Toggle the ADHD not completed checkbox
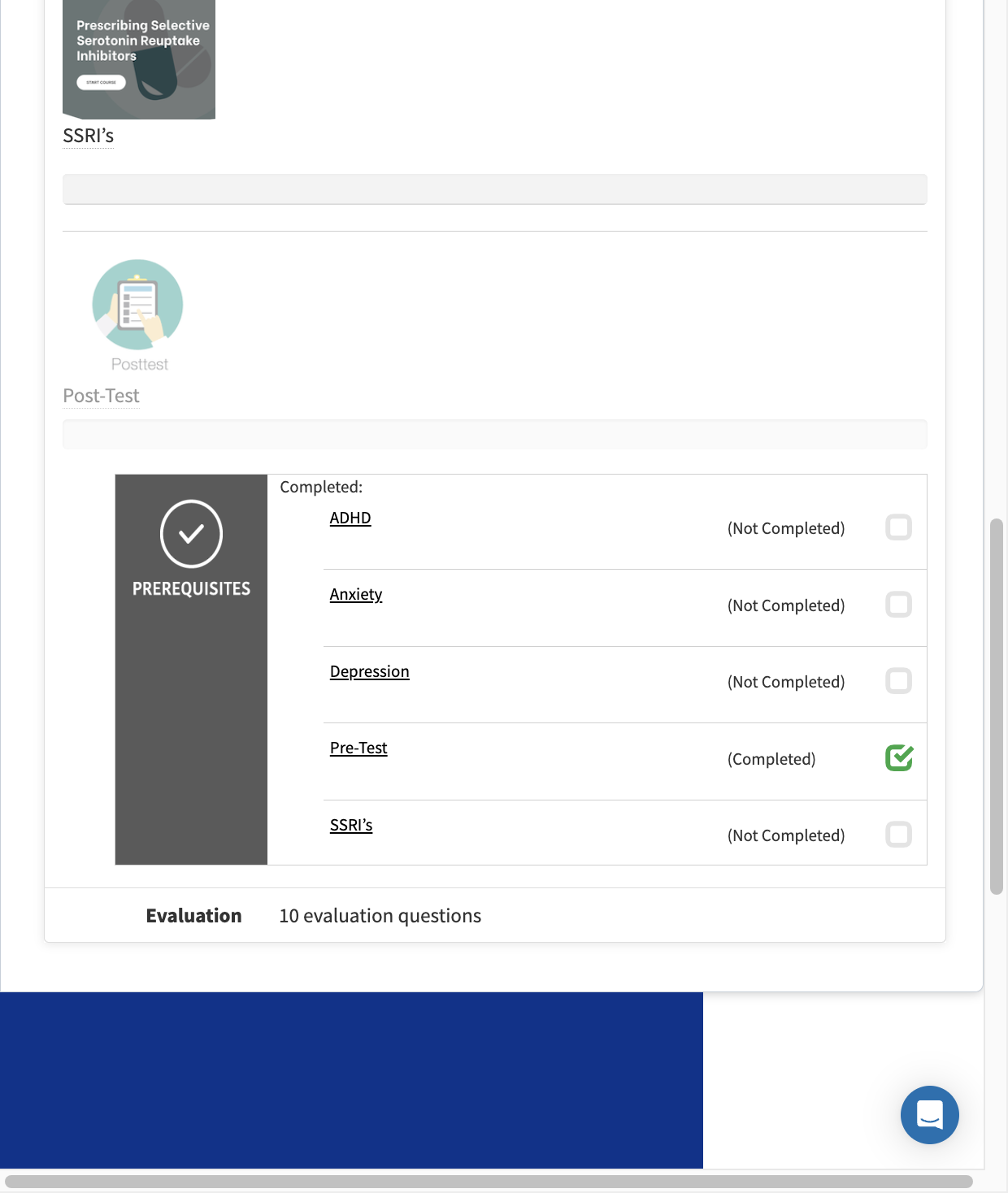 pyautogui.click(x=898, y=527)
